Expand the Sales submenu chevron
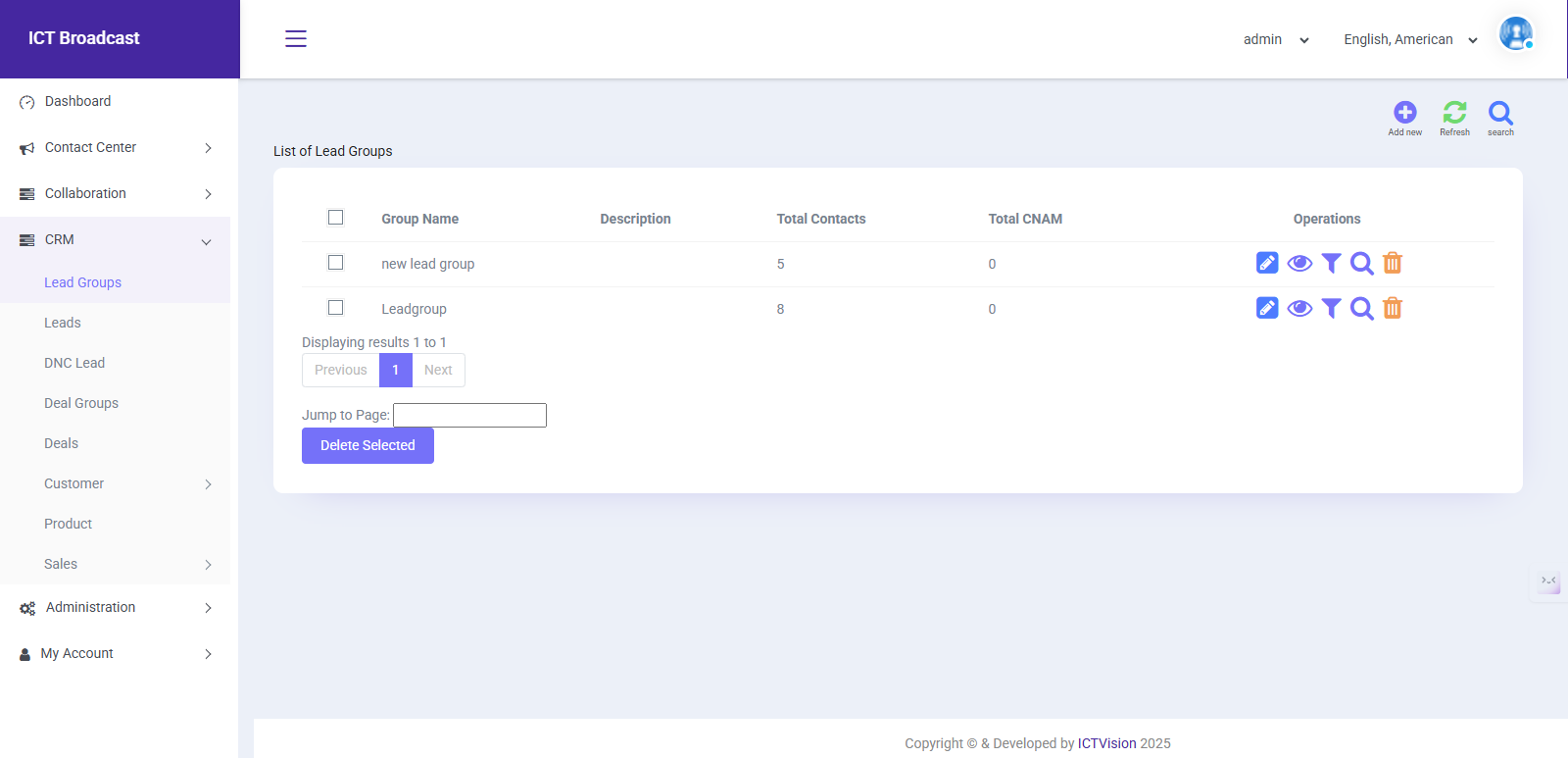The image size is (1568, 758). pyautogui.click(x=208, y=565)
